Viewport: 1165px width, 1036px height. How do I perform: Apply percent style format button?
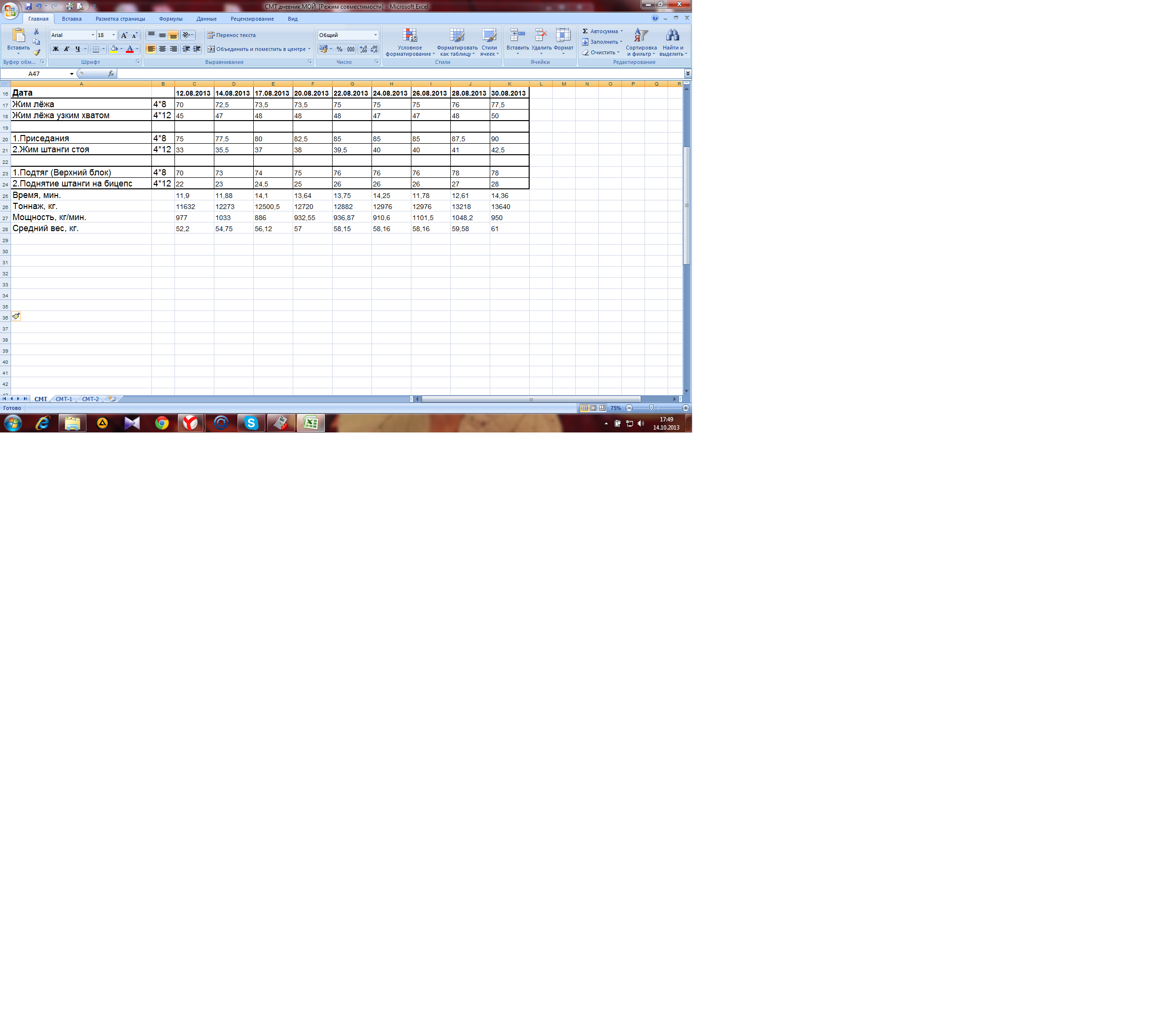click(340, 49)
